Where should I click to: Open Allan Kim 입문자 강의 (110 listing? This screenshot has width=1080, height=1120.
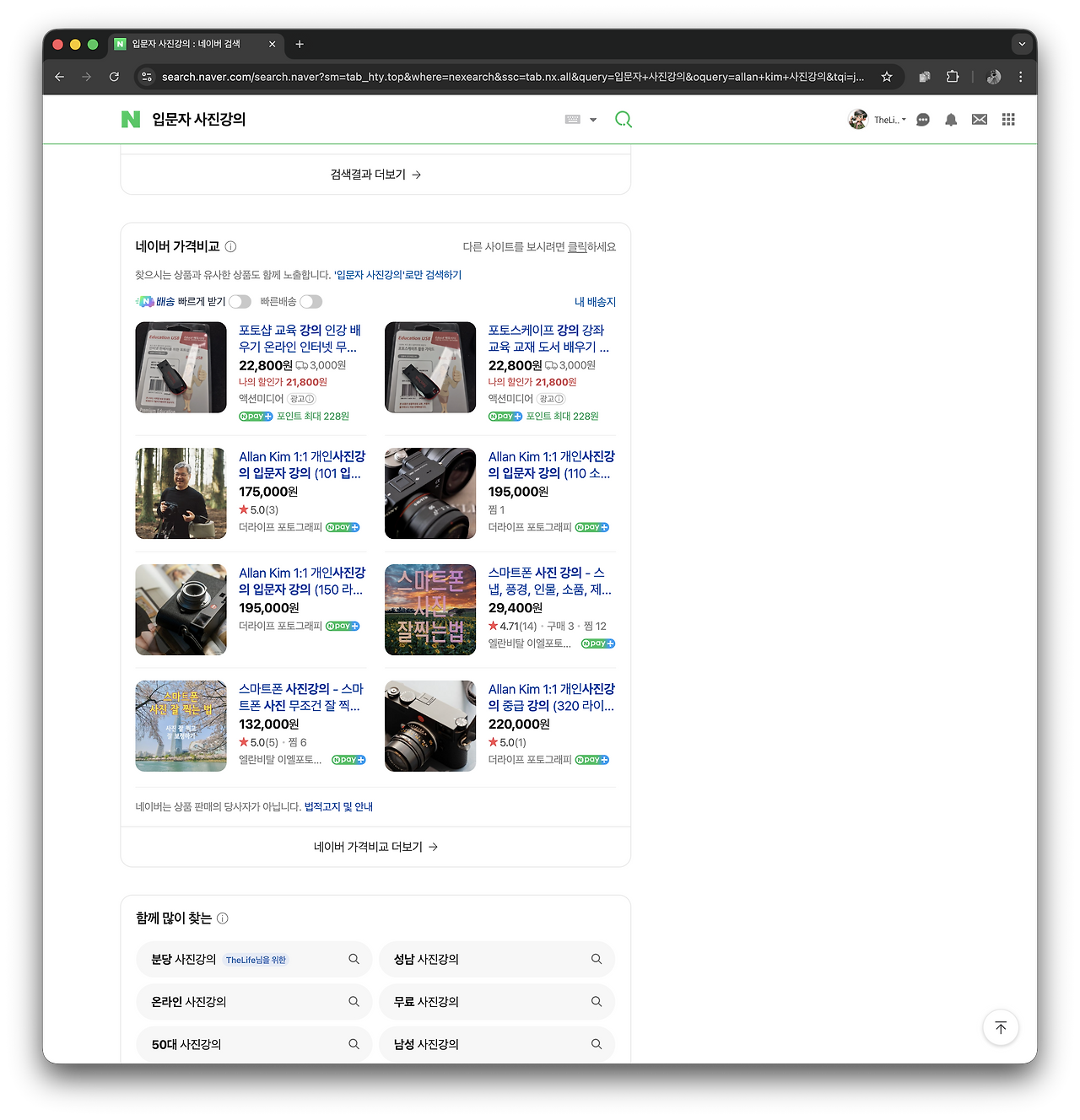click(552, 465)
